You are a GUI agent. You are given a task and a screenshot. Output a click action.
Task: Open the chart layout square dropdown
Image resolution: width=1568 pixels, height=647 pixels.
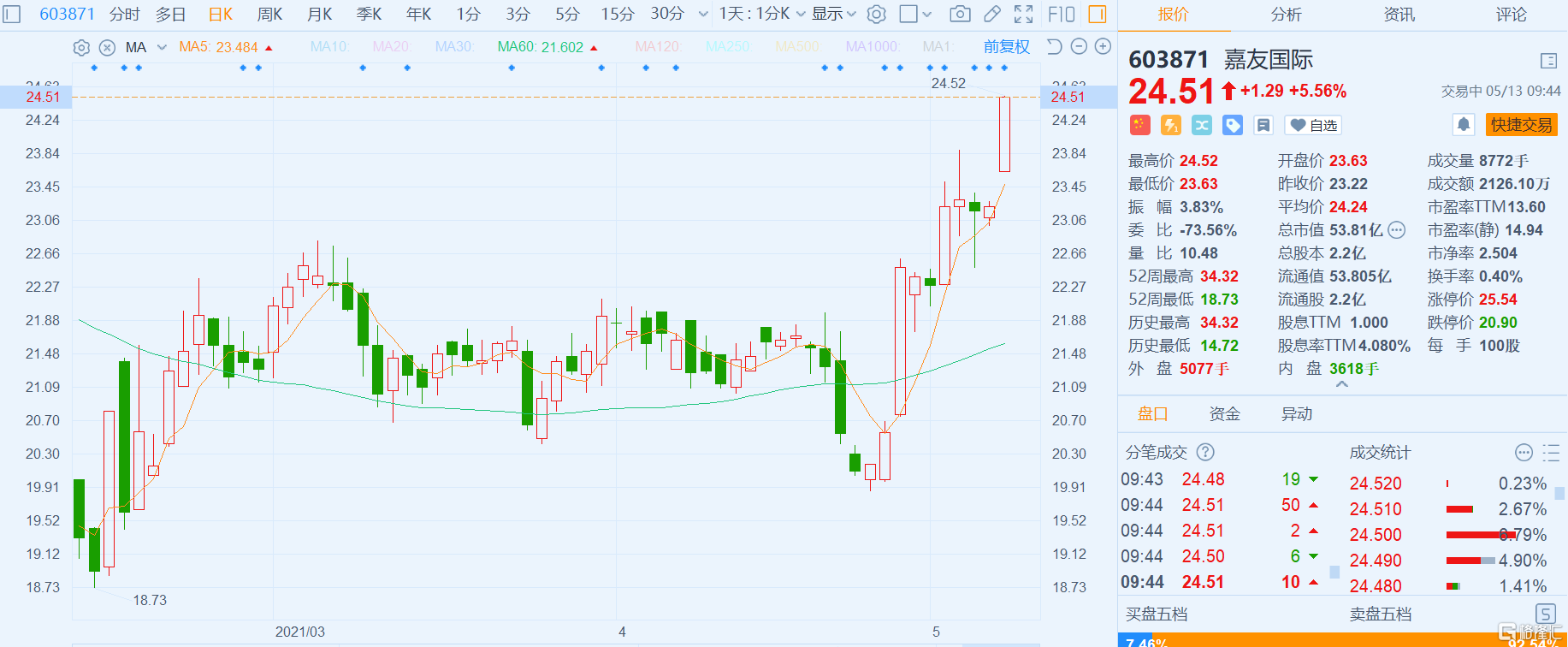(916, 14)
